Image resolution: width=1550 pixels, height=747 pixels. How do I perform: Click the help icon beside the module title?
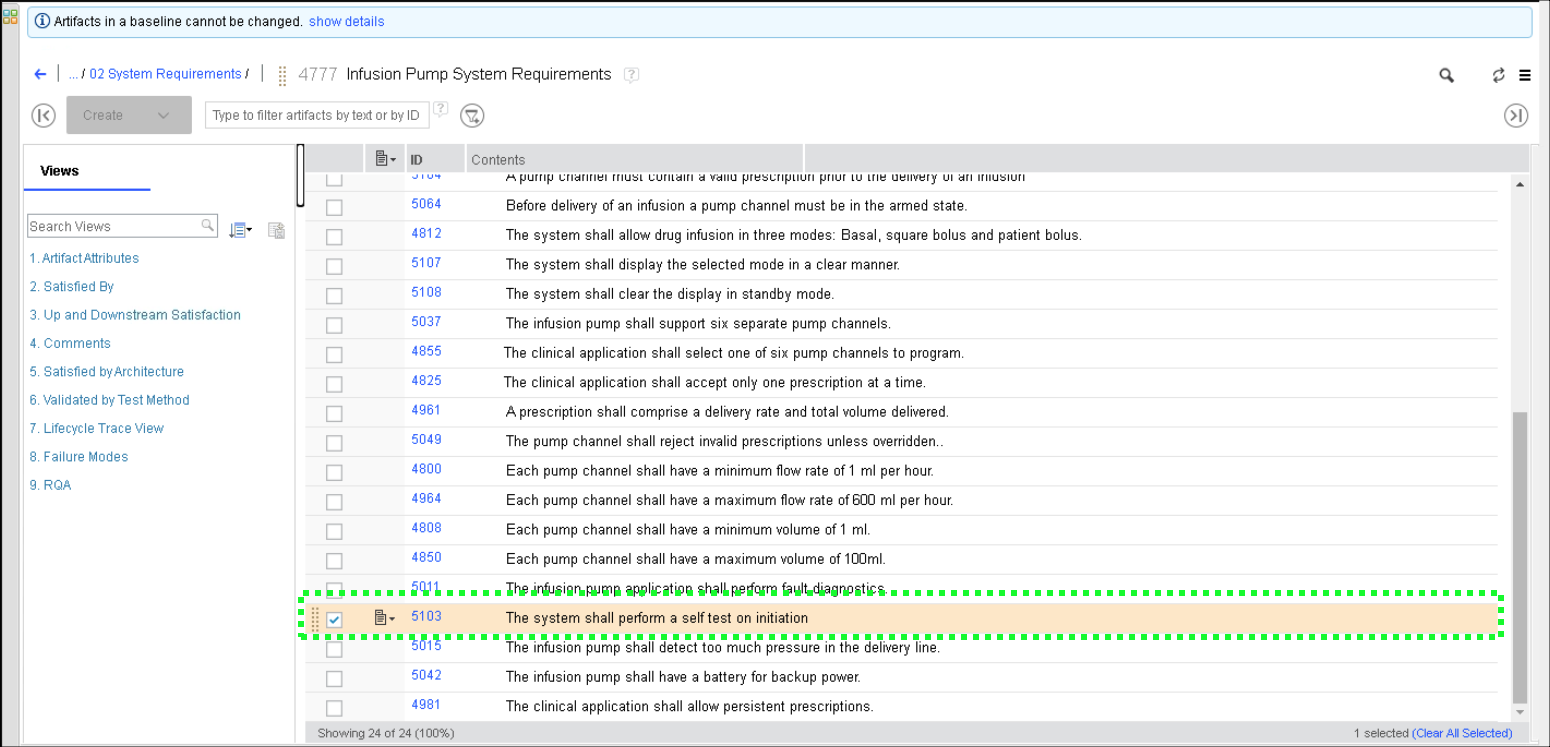[631, 75]
